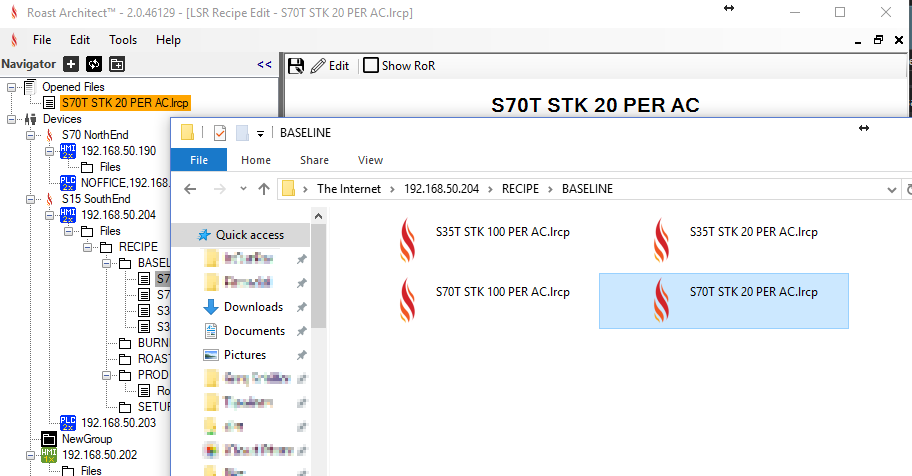
Task: Click the add (plus) icon in Navigator
Action: click(x=71, y=64)
